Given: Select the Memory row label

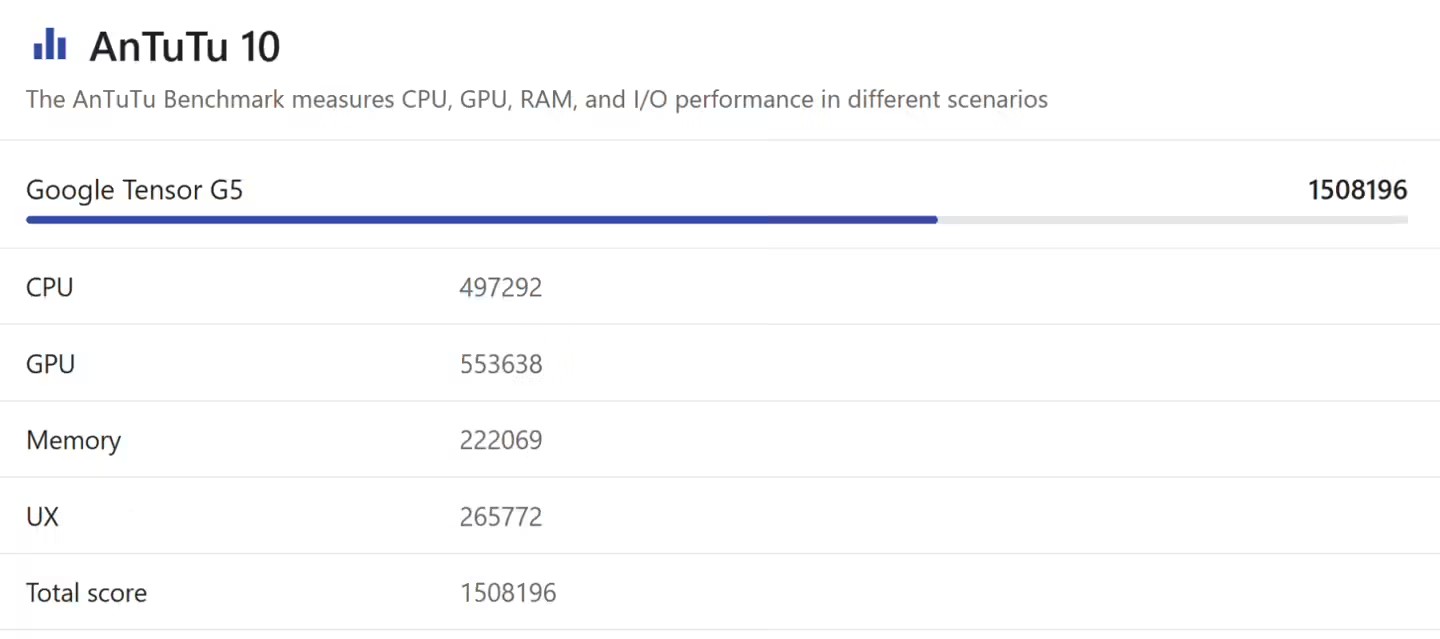Looking at the screenshot, I should coord(73,441).
